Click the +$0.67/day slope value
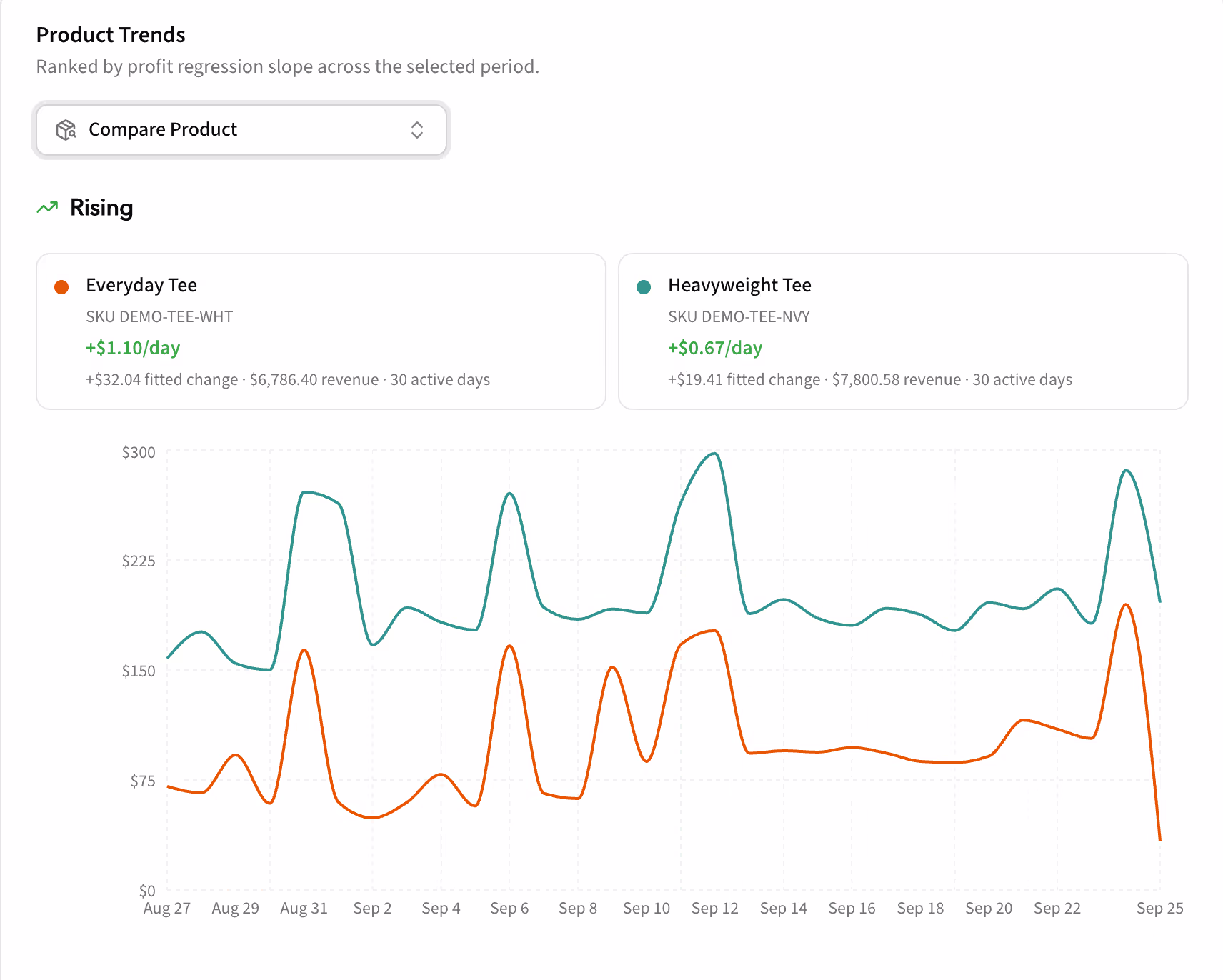The height and width of the screenshot is (980, 1223). coord(715,349)
